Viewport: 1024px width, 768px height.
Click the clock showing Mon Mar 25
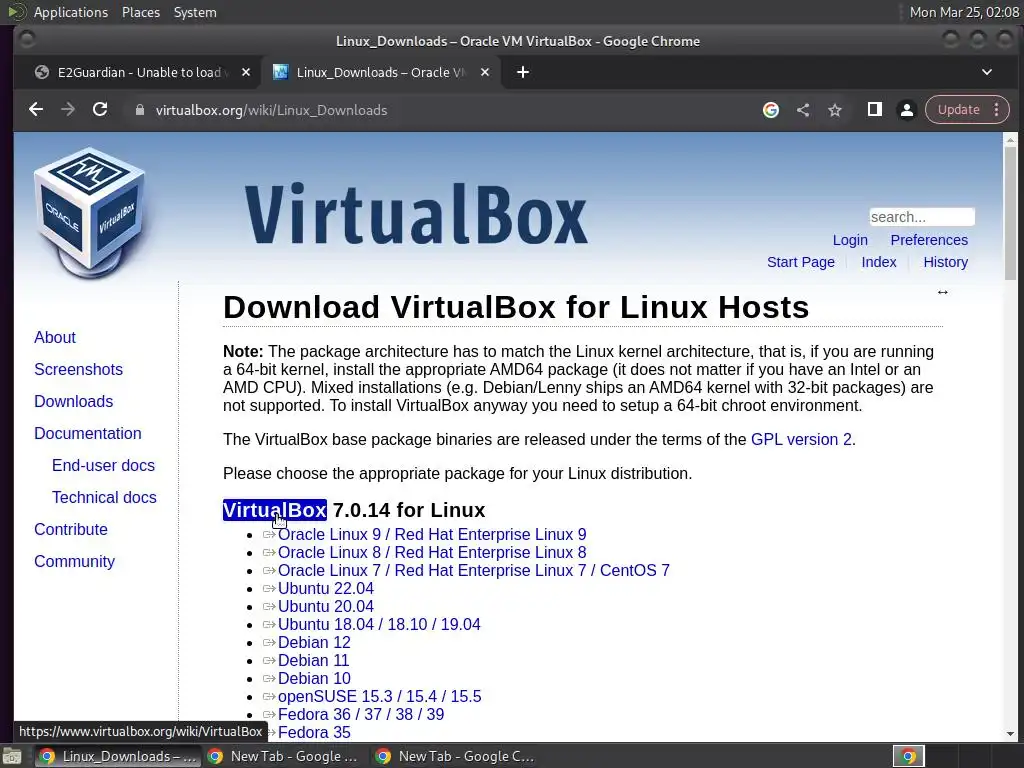point(964,12)
